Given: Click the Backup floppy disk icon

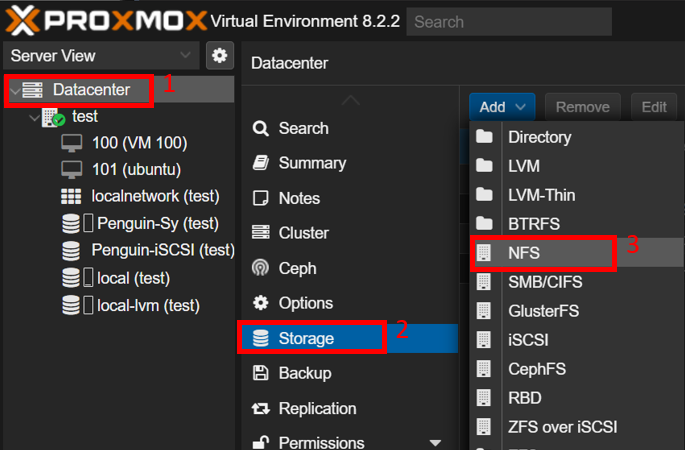Looking at the screenshot, I should coord(260,373).
